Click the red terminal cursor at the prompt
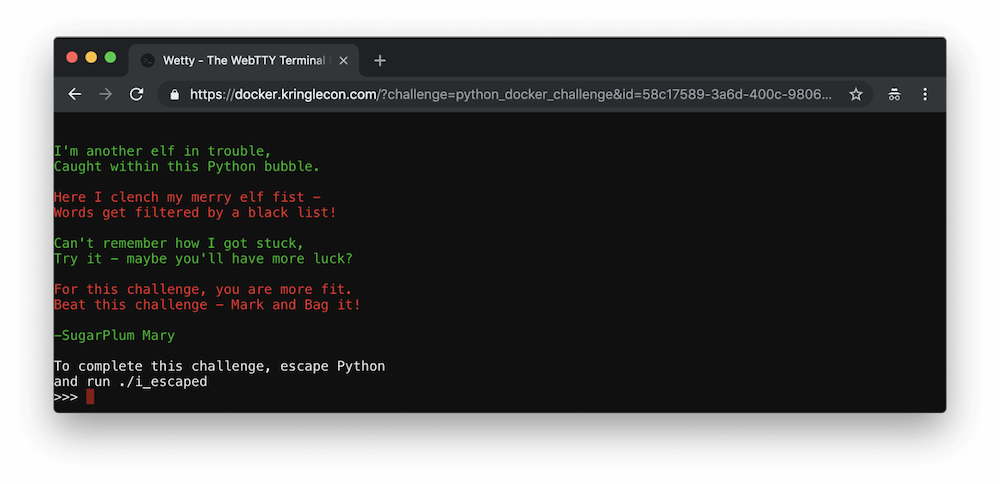1000x484 pixels. (90, 397)
